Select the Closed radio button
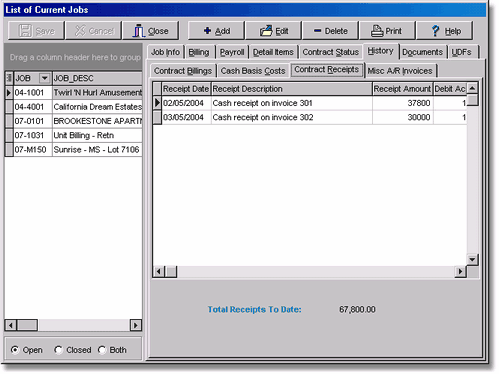The height and width of the screenshot is (374, 499). [58, 350]
